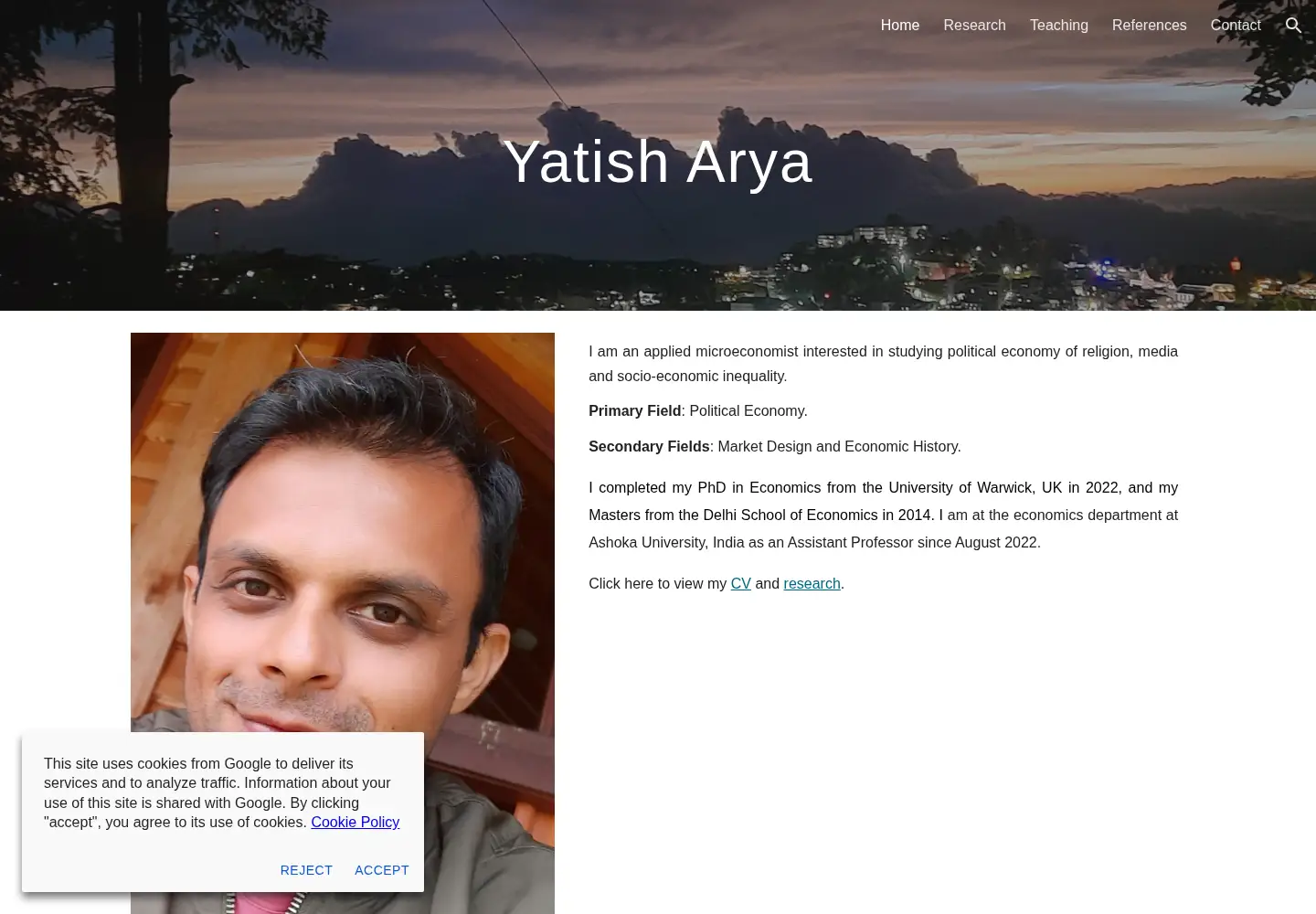
Task: Open the site search icon
Action: point(1293,26)
